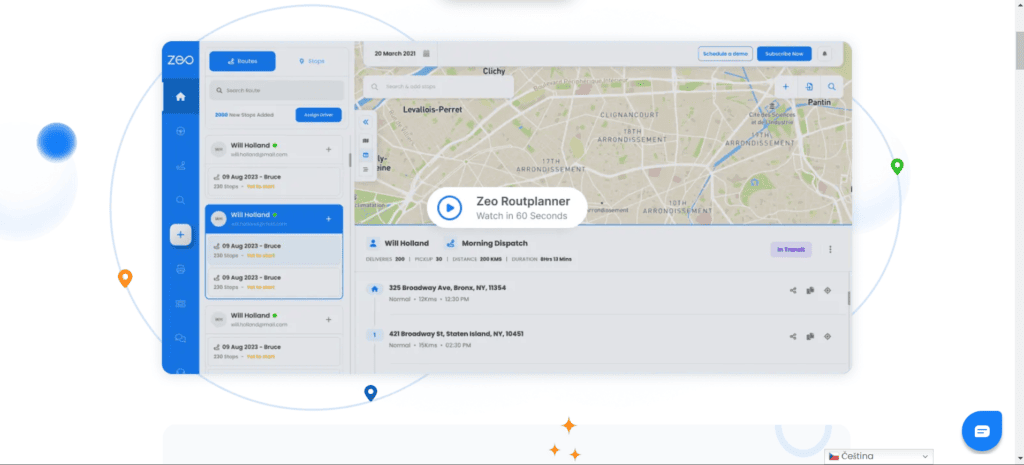Open the three-dot menu beside In Transit
The image size is (1024, 465).
[831, 249]
